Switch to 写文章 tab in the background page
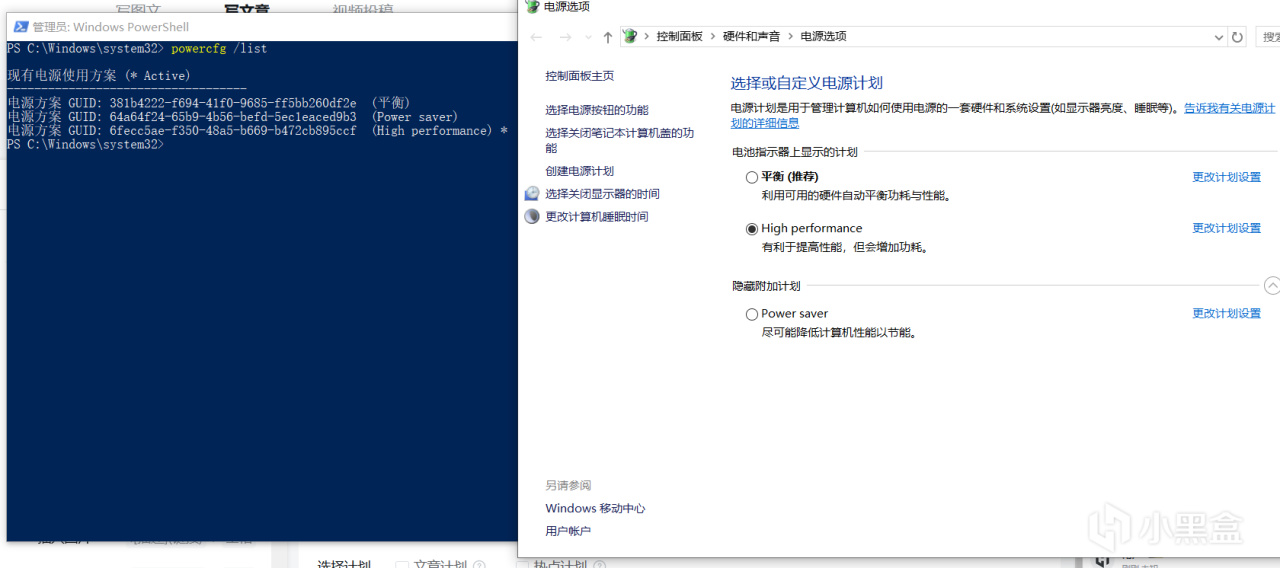The height and width of the screenshot is (568, 1280). 247,9
